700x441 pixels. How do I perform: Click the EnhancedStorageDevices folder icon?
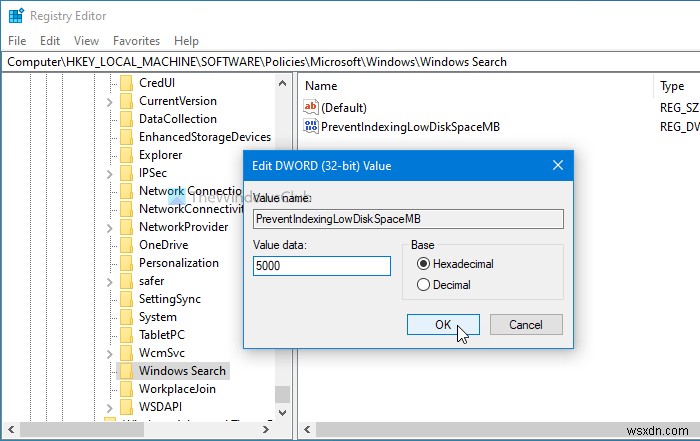click(126, 137)
